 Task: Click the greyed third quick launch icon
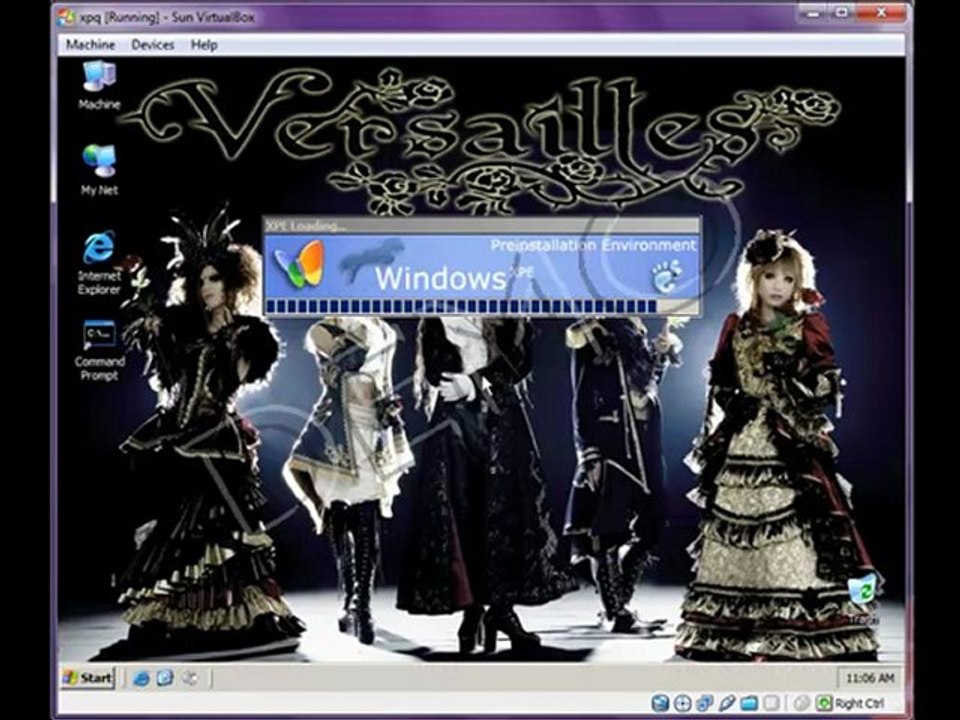[190, 678]
